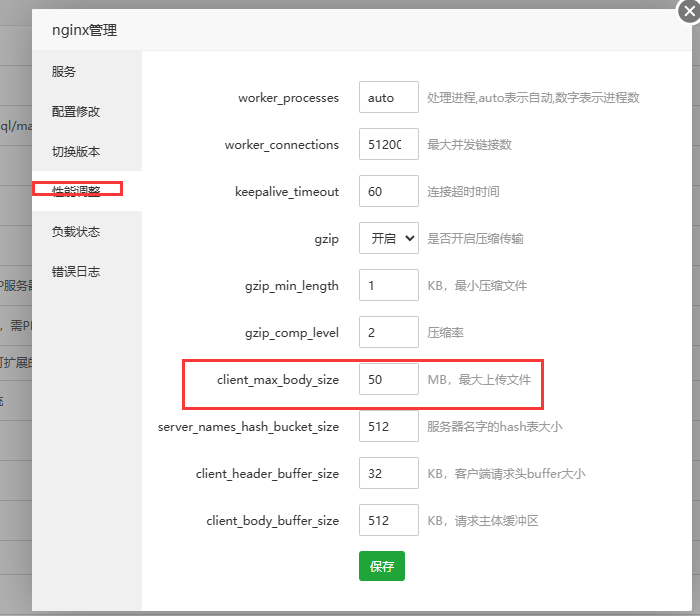Click the hint MB，最大上传文件
This screenshot has height=616, width=700.
click(x=479, y=380)
